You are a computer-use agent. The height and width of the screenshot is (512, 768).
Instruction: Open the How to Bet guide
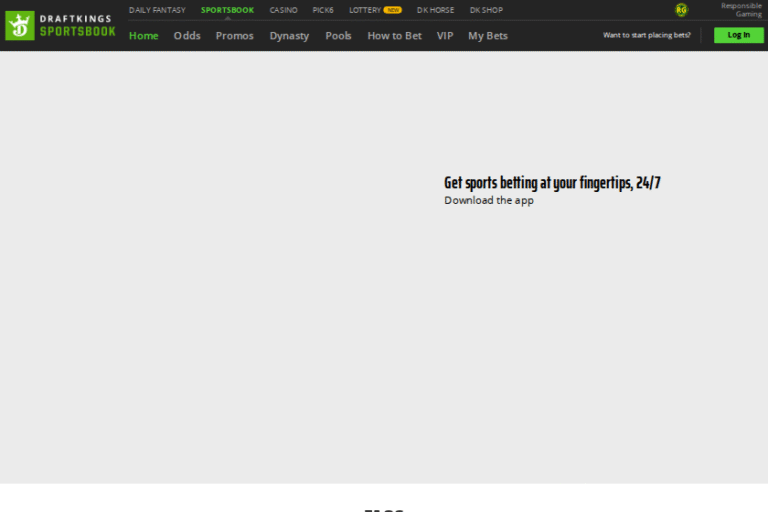394,36
